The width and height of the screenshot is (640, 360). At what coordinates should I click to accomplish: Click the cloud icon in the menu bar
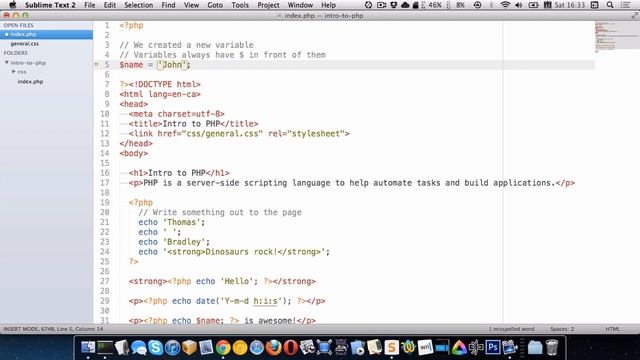point(405,5)
